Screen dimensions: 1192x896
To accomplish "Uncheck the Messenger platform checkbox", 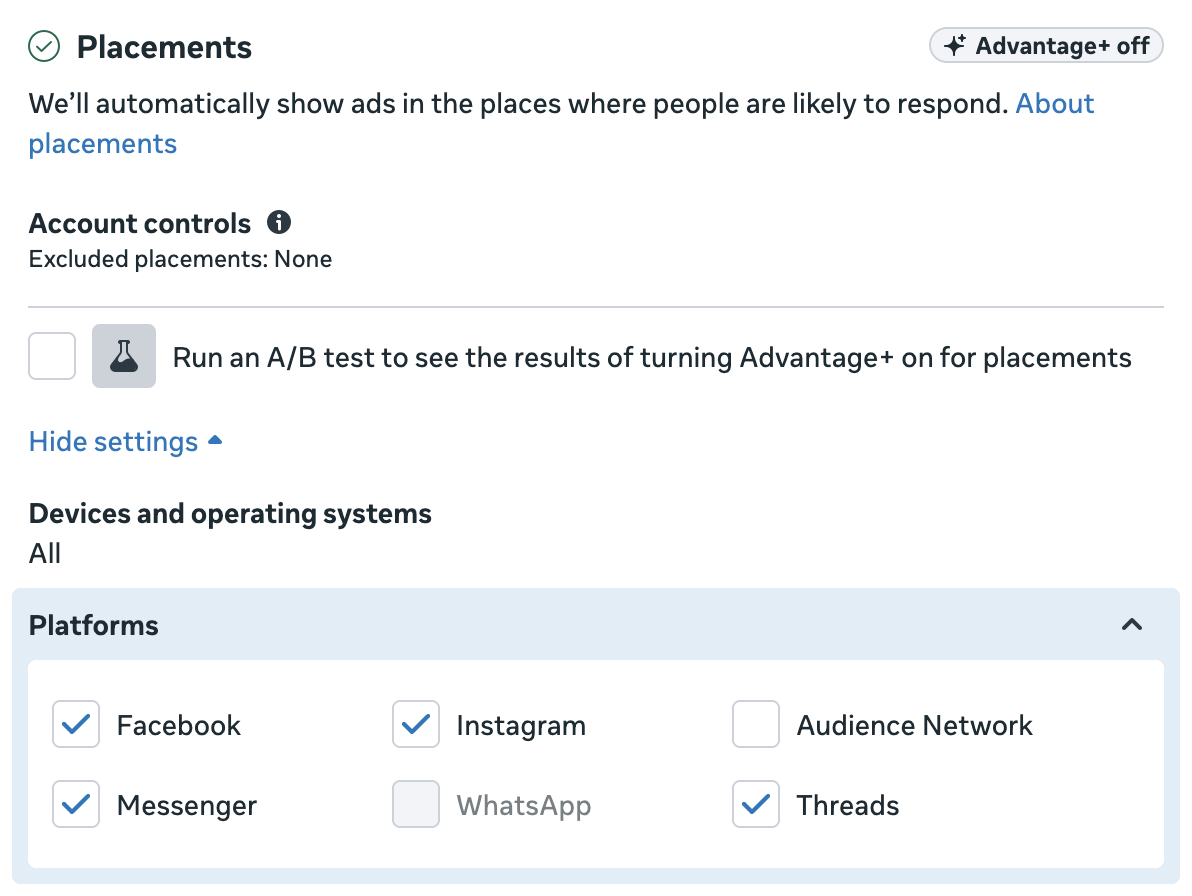I will tap(76, 805).
